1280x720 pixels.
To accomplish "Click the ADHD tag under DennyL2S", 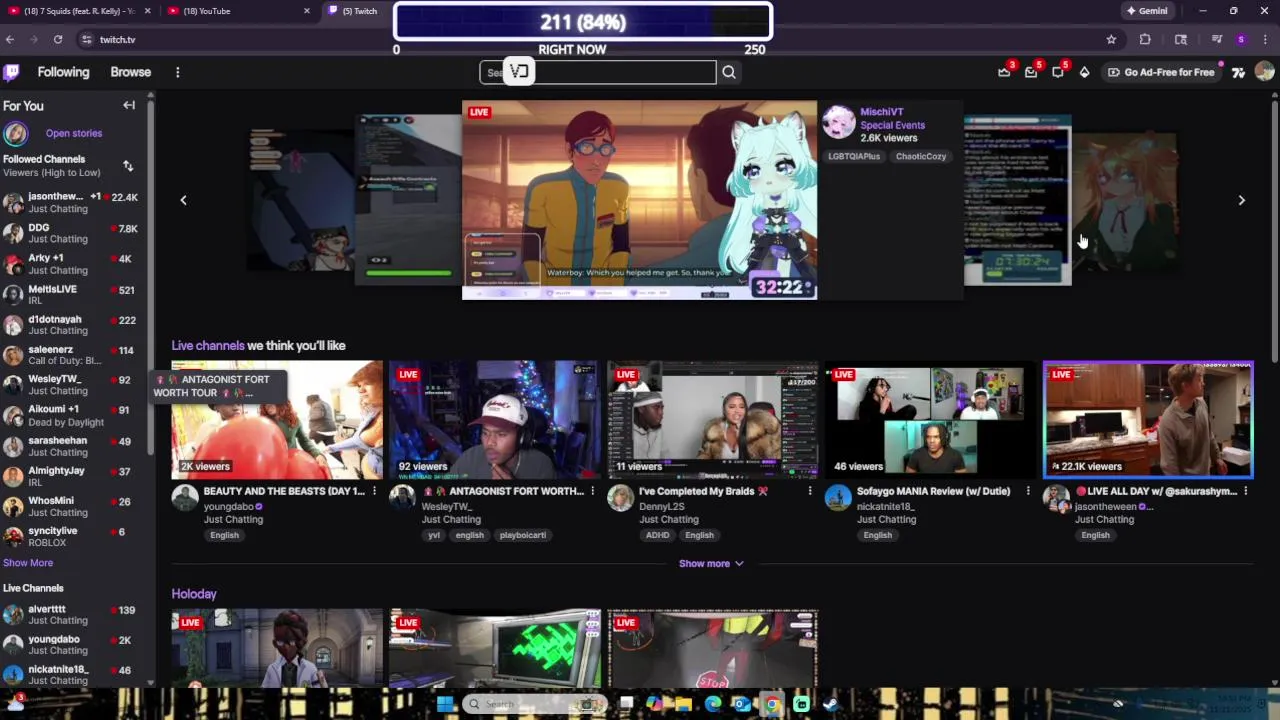I will point(657,535).
